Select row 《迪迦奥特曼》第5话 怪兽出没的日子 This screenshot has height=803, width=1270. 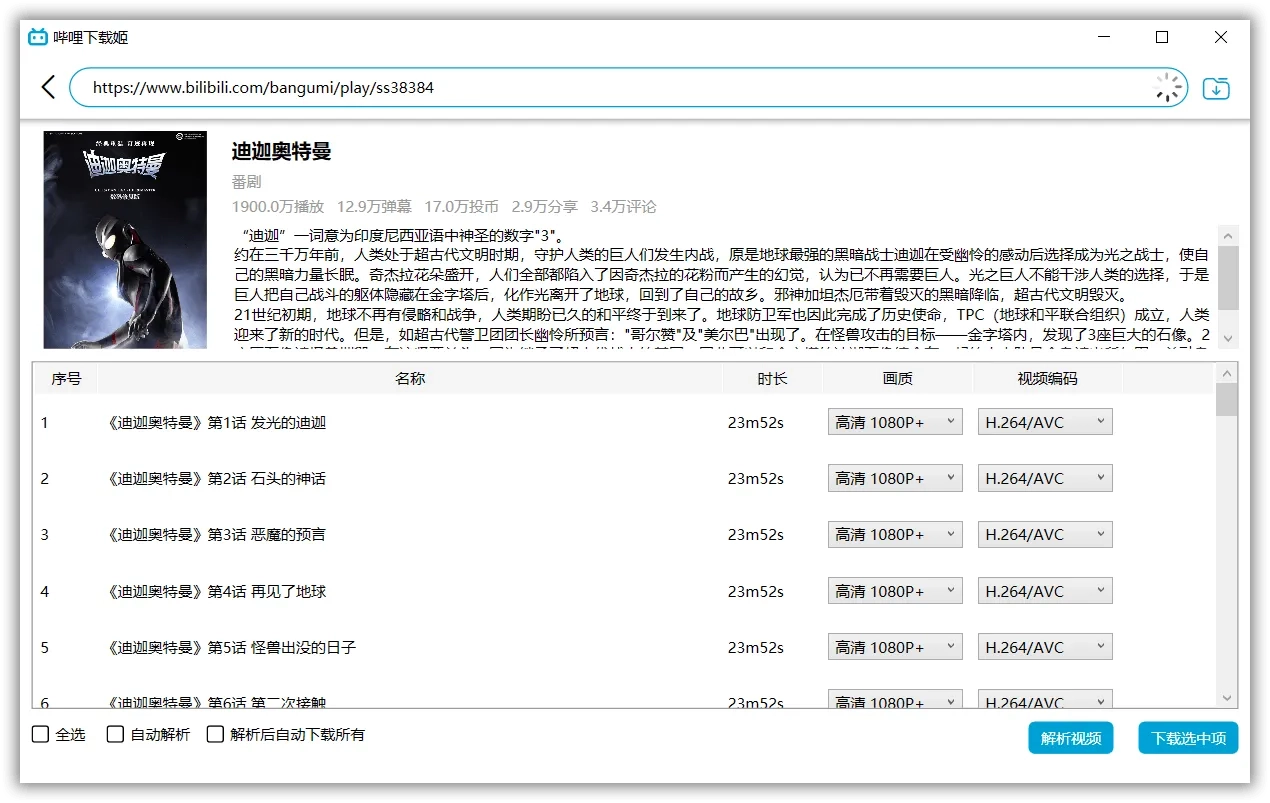pyautogui.click(x=624, y=647)
